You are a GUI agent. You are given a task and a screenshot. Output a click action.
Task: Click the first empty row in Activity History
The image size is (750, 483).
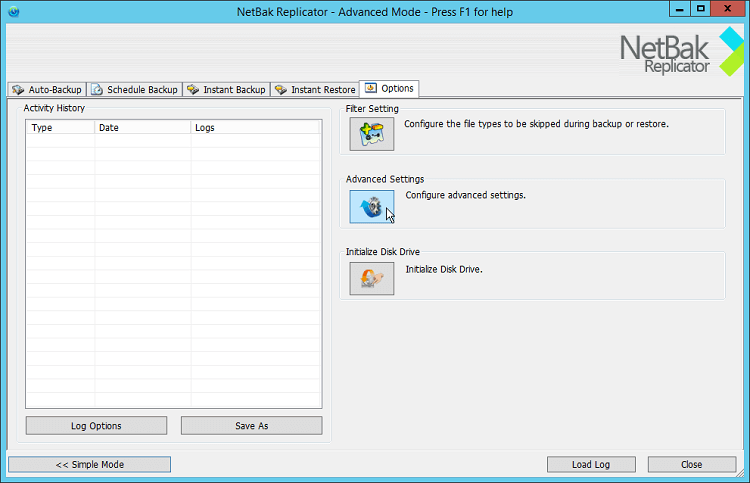[x=173, y=141]
